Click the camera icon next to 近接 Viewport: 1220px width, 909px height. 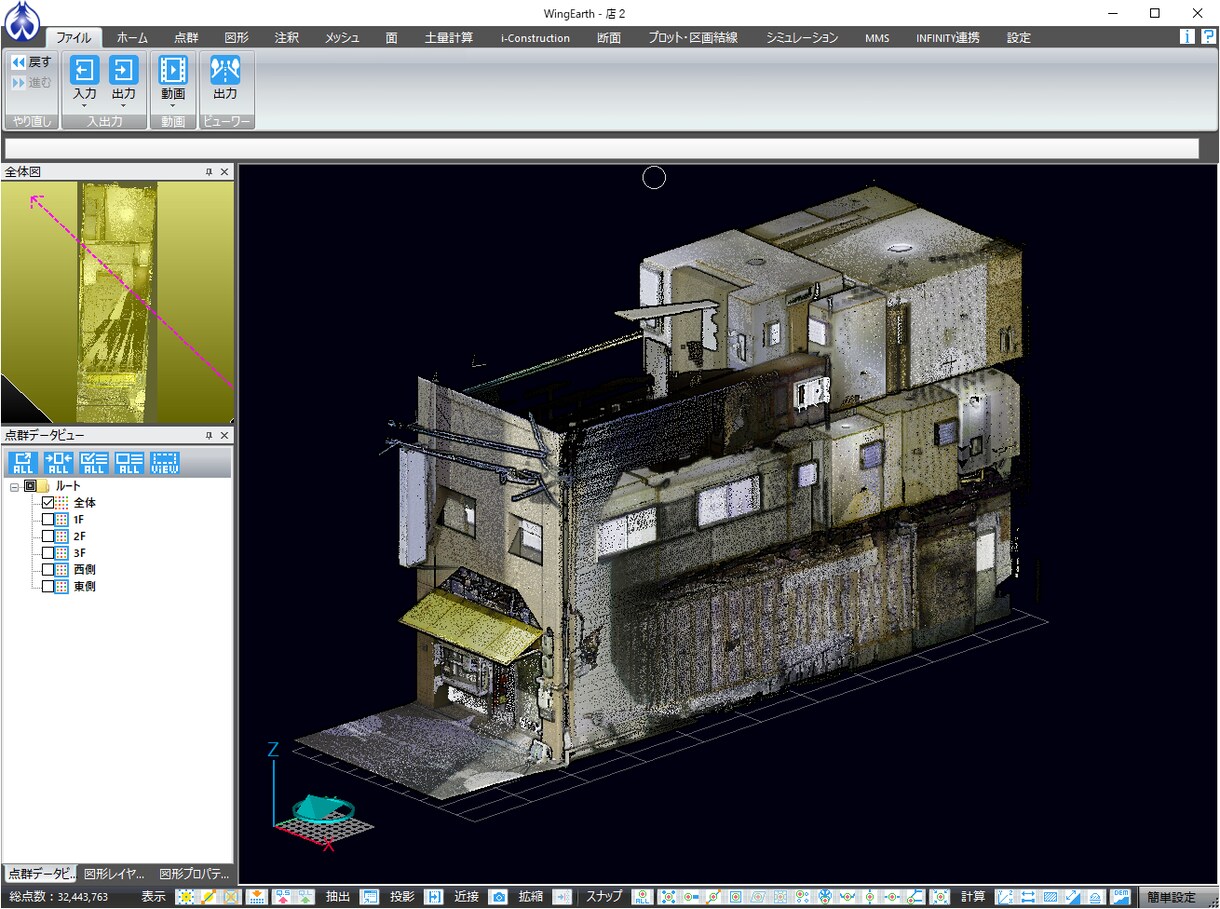tap(498, 897)
